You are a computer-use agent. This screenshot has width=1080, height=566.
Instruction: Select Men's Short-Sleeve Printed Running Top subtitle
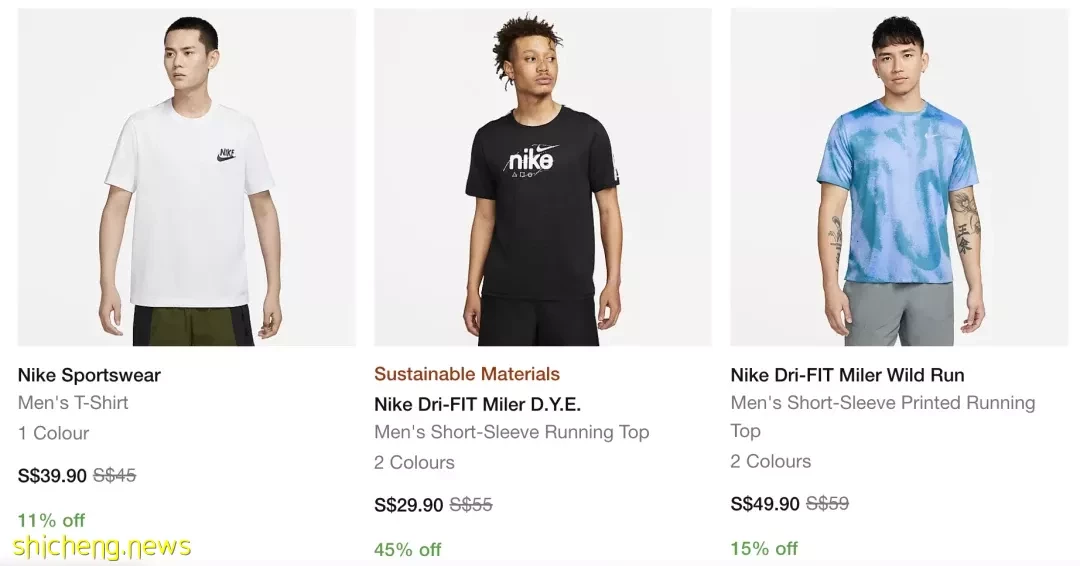pyautogui.click(x=882, y=417)
